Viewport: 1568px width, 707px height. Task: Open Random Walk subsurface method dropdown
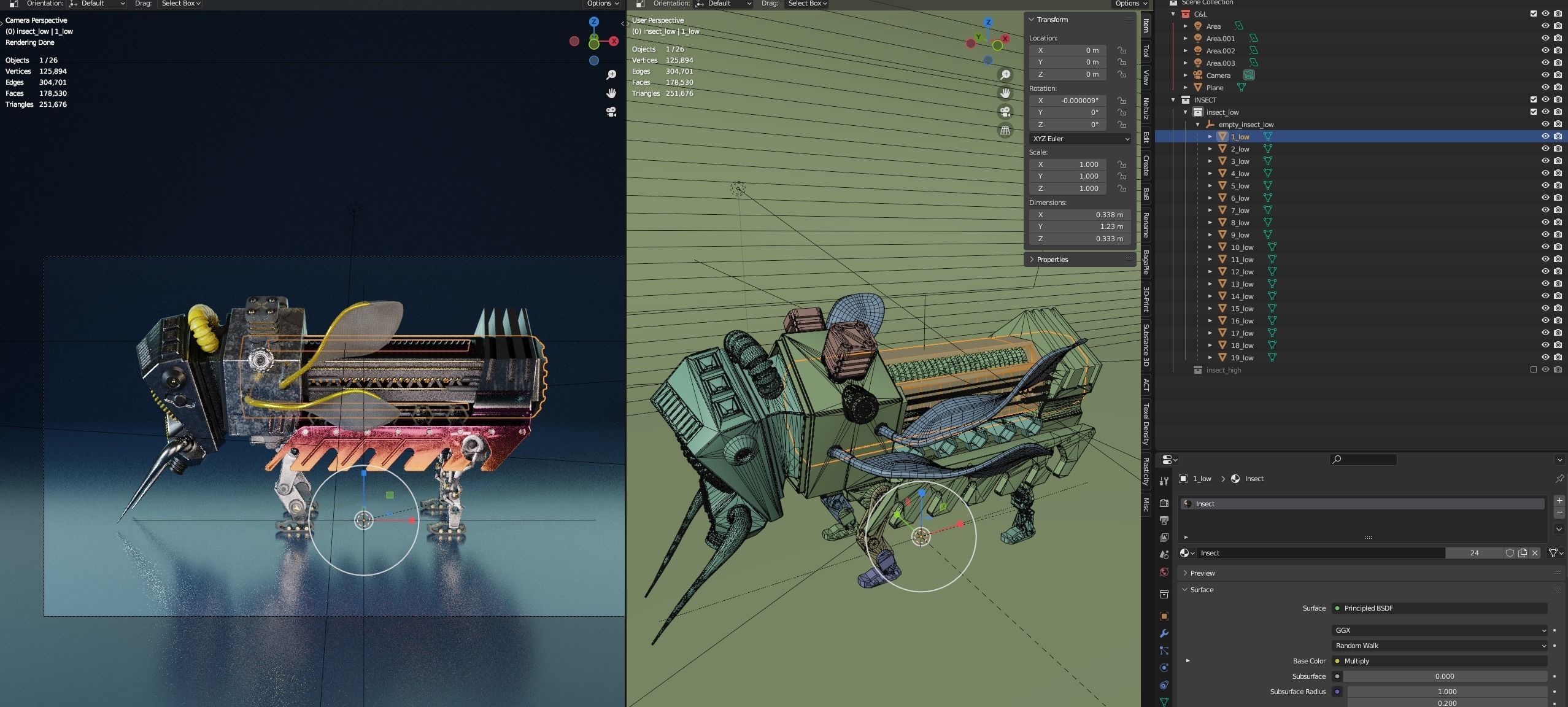tap(1439, 646)
